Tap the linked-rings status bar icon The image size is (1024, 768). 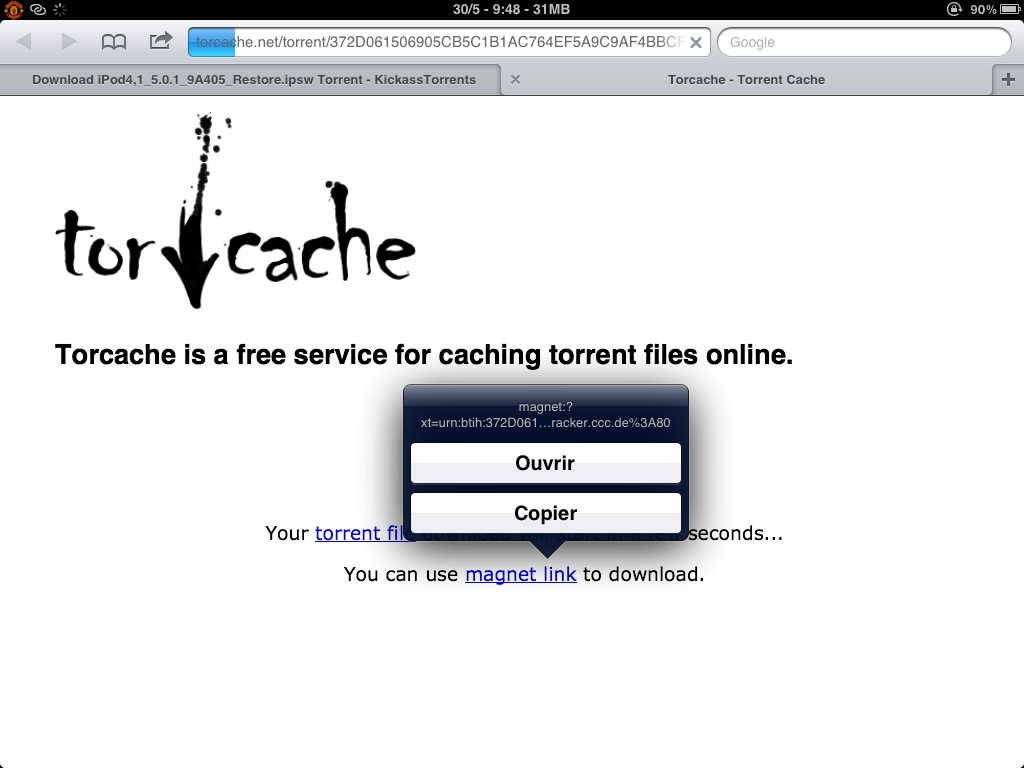click(x=38, y=9)
